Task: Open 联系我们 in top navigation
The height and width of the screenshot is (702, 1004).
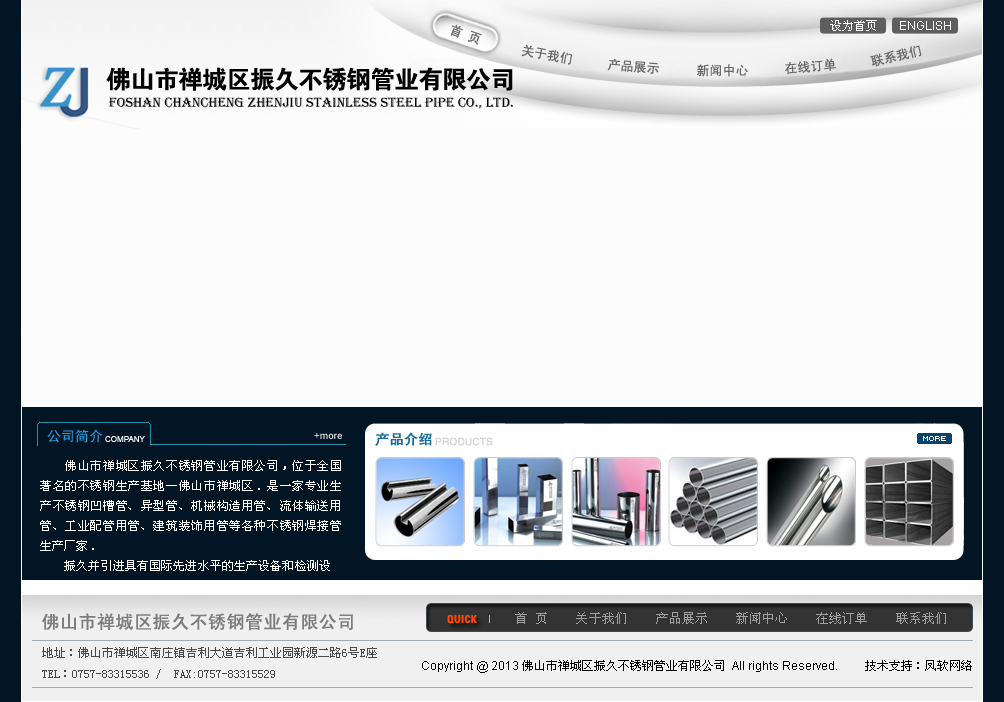Action: (896, 57)
